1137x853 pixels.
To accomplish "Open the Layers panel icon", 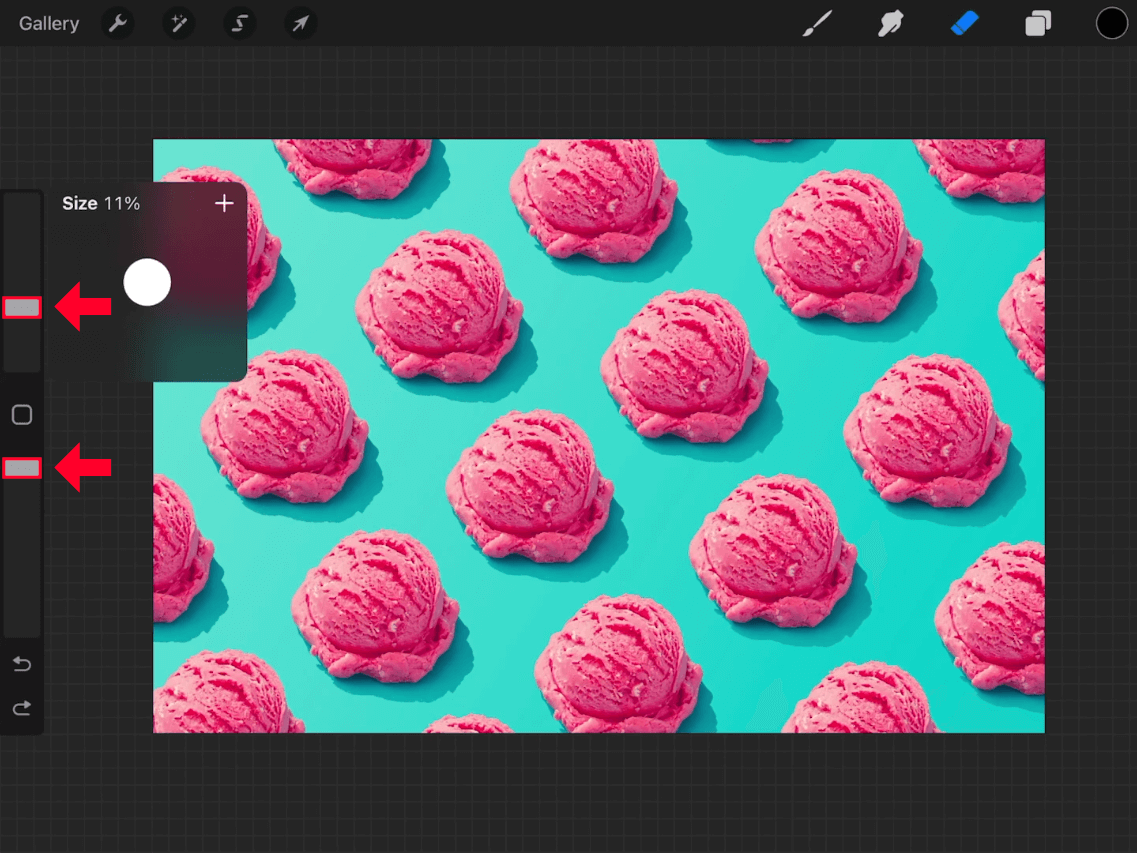I will point(1038,23).
